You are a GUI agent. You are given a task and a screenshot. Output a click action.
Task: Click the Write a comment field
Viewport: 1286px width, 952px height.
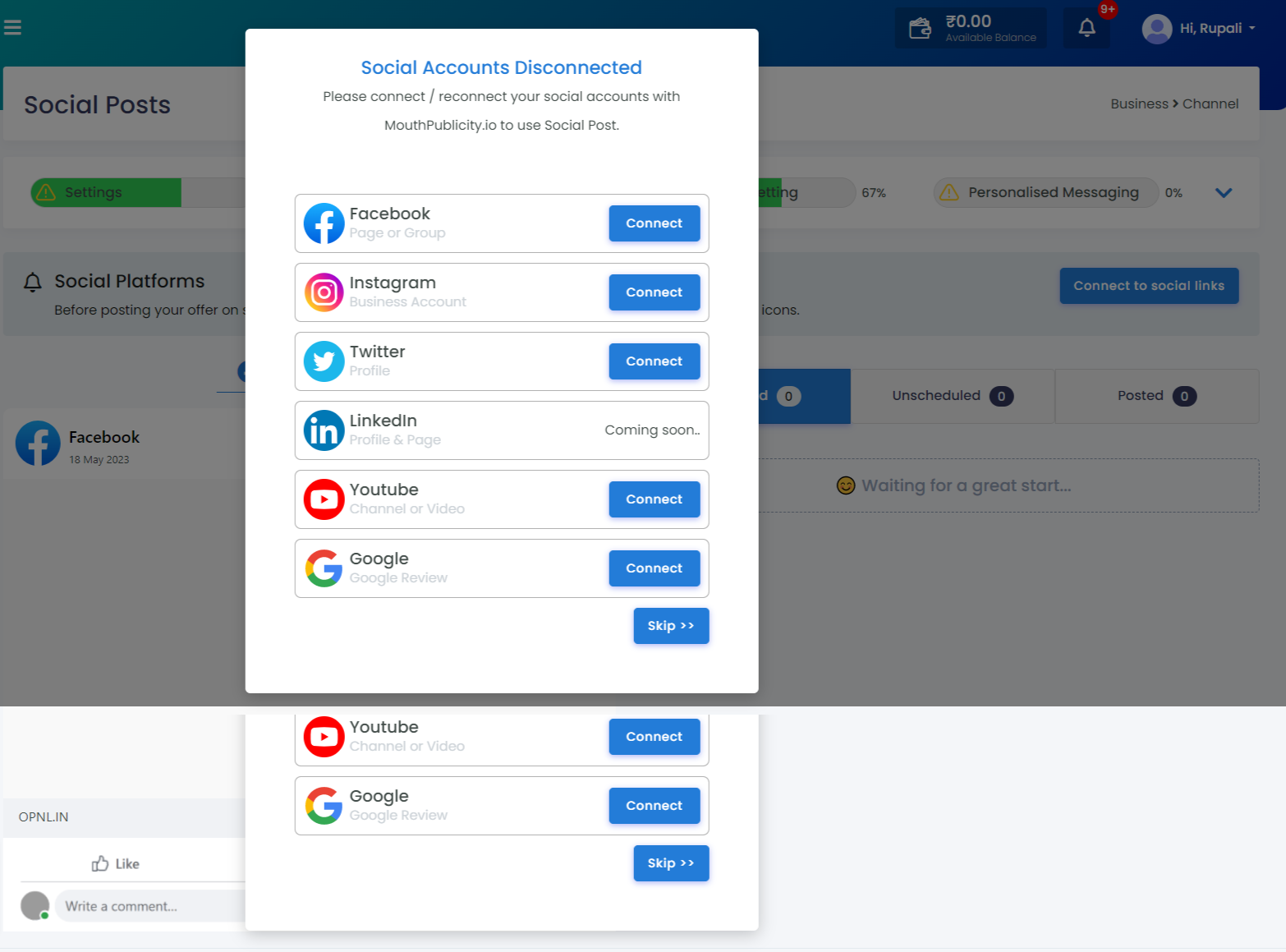(150, 906)
